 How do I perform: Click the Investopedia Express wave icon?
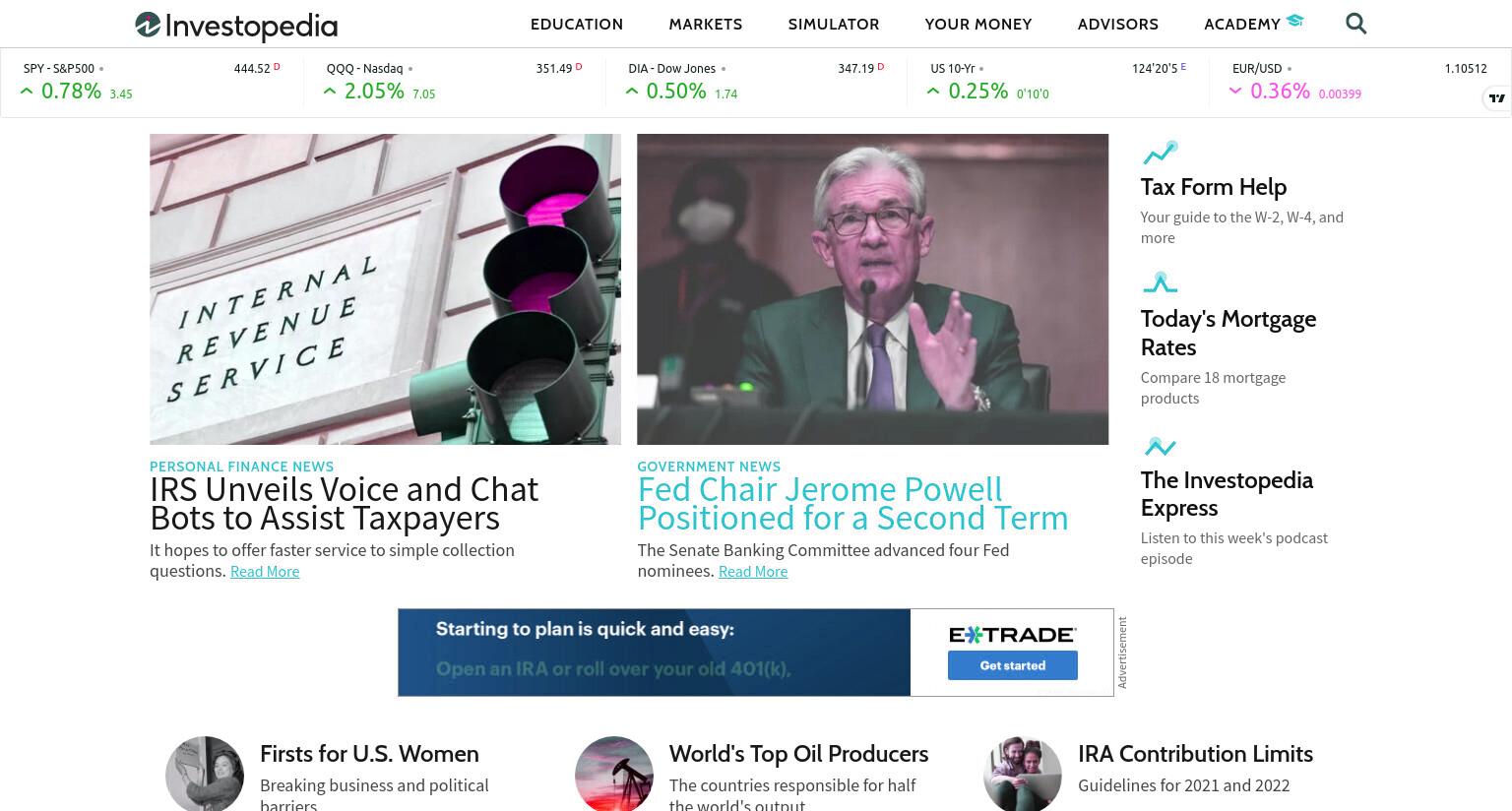pos(1160,446)
